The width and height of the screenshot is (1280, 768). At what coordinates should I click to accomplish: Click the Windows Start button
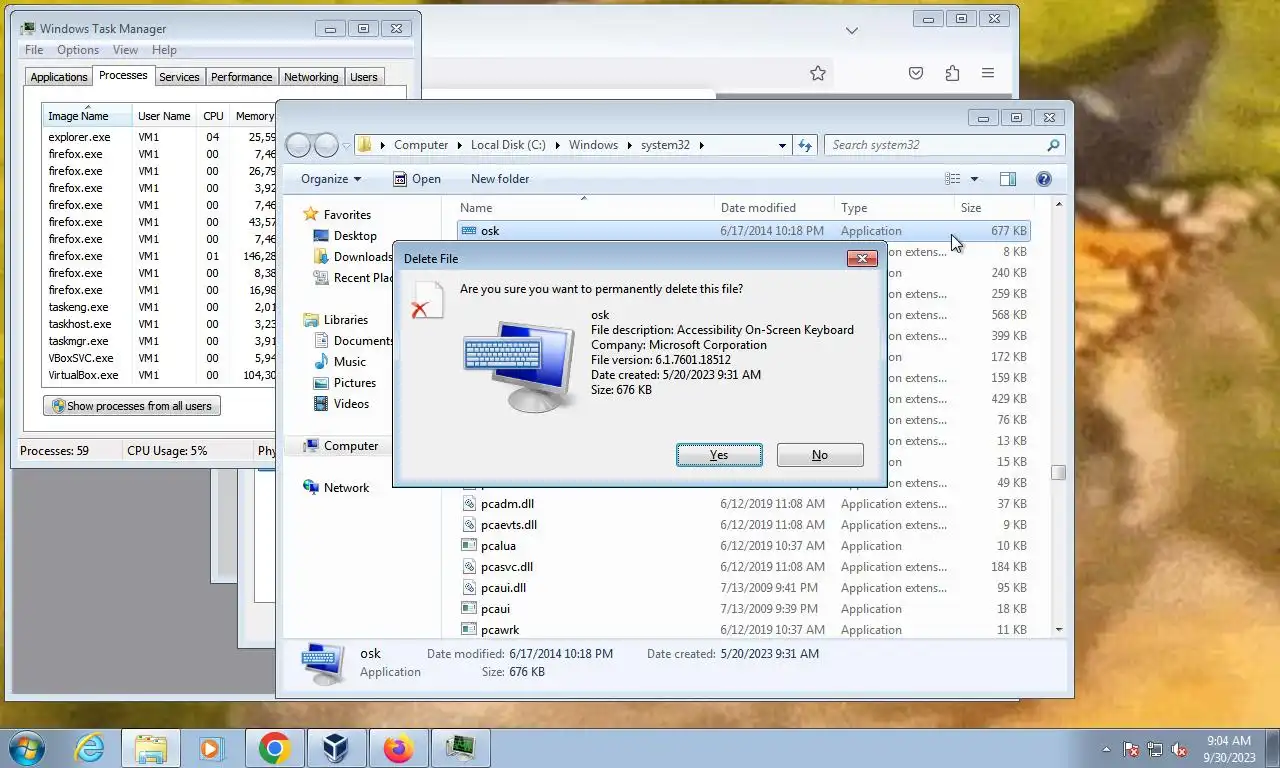click(x=26, y=748)
